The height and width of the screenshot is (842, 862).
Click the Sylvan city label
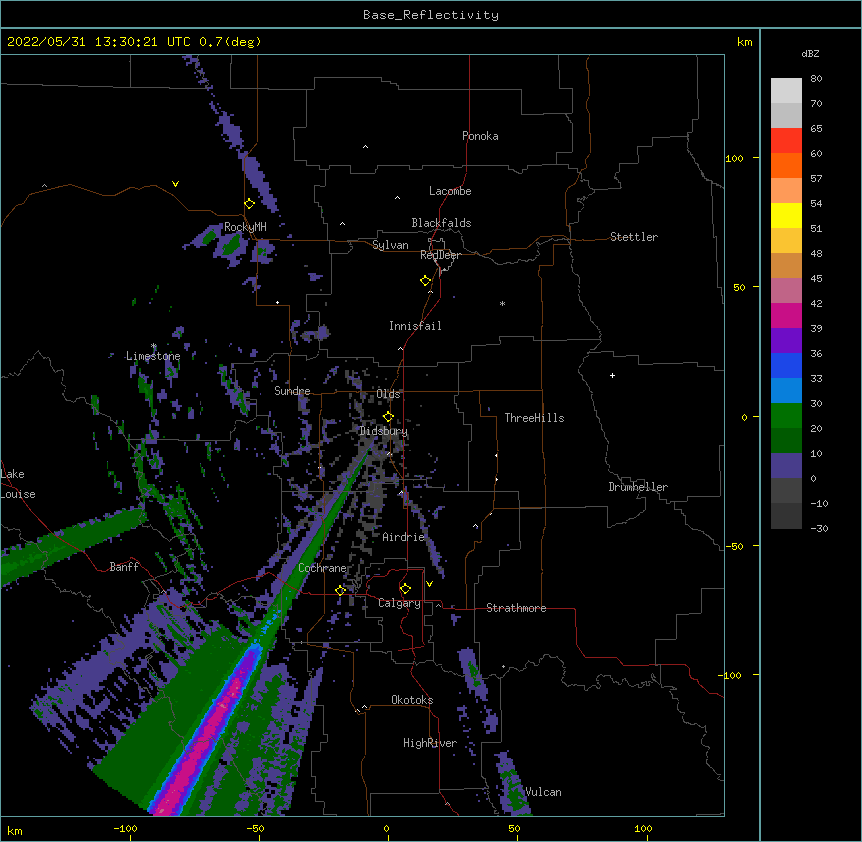(x=390, y=245)
